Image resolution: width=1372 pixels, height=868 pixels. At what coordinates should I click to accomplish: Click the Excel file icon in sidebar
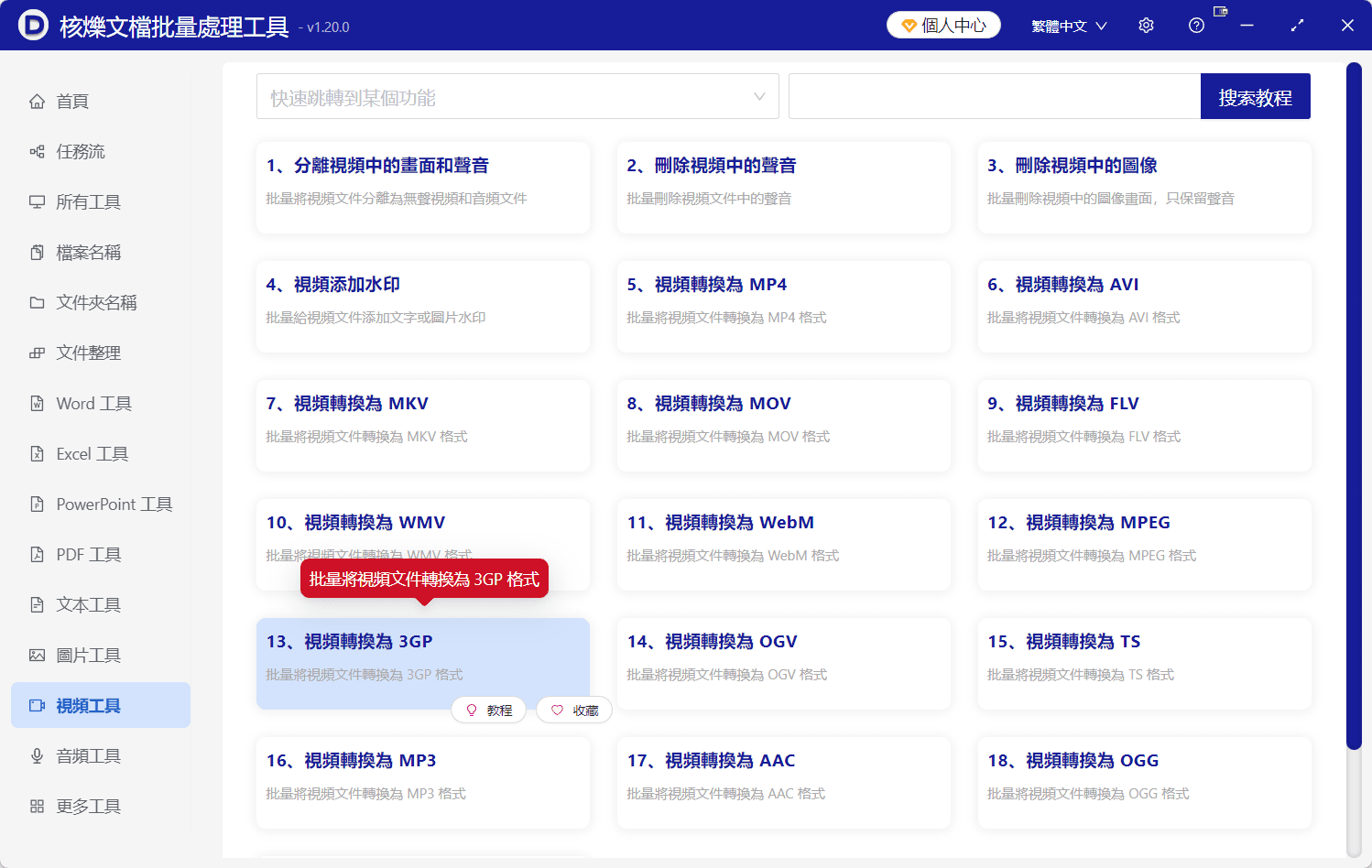[37, 453]
